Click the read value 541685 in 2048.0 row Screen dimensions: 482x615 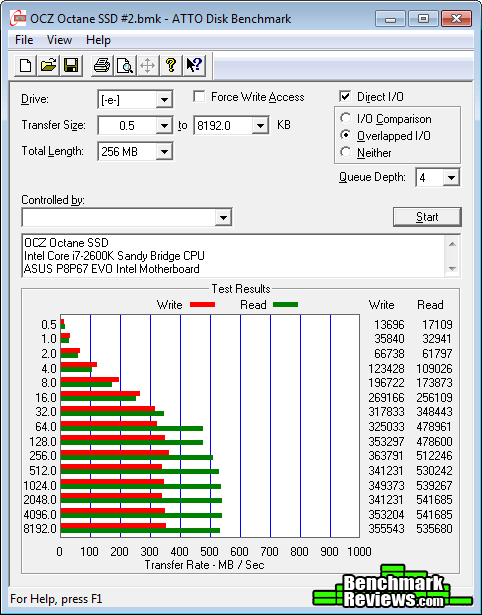tap(434, 500)
